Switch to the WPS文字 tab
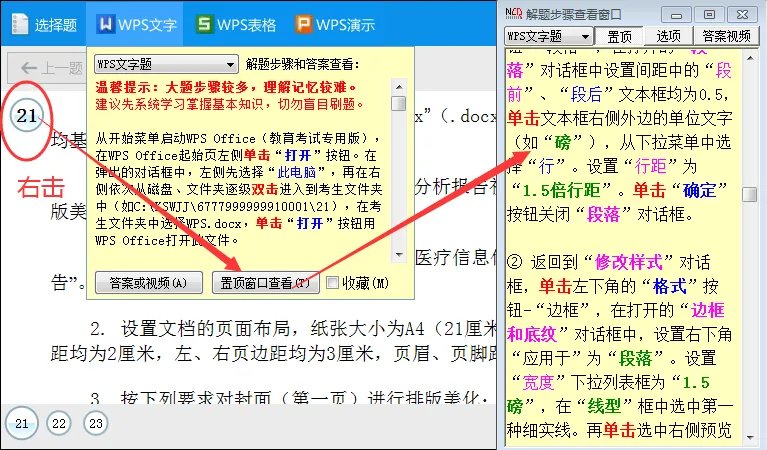Image resolution: width=767 pixels, height=450 pixels. click(136, 24)
